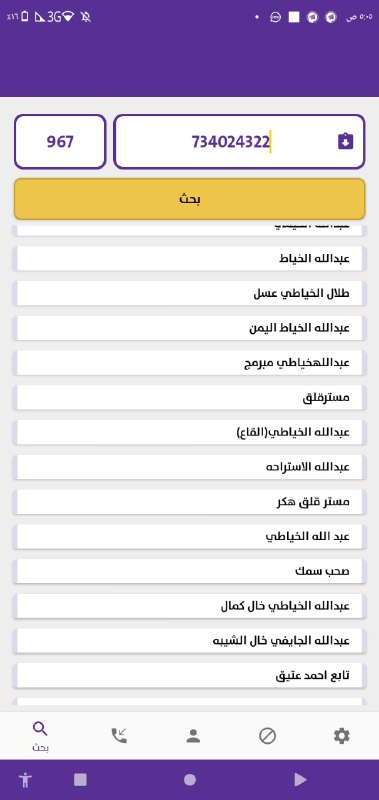Viewport: 379px width, 800px height.
Task: Select result مستر قلق هكر
Action: [188, 502]
